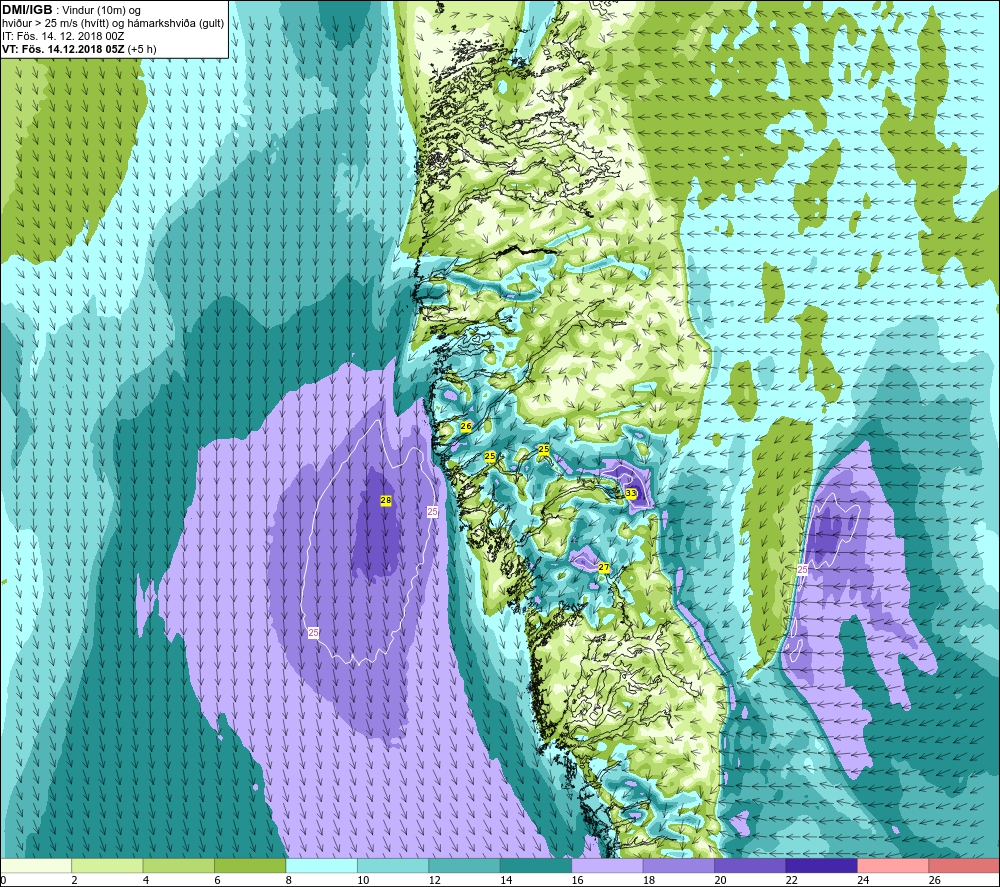Click the "VT: Fös. 14.12.2018 05Z" valid time
This screenshot has height=887, width=1000.
(63, 49)
